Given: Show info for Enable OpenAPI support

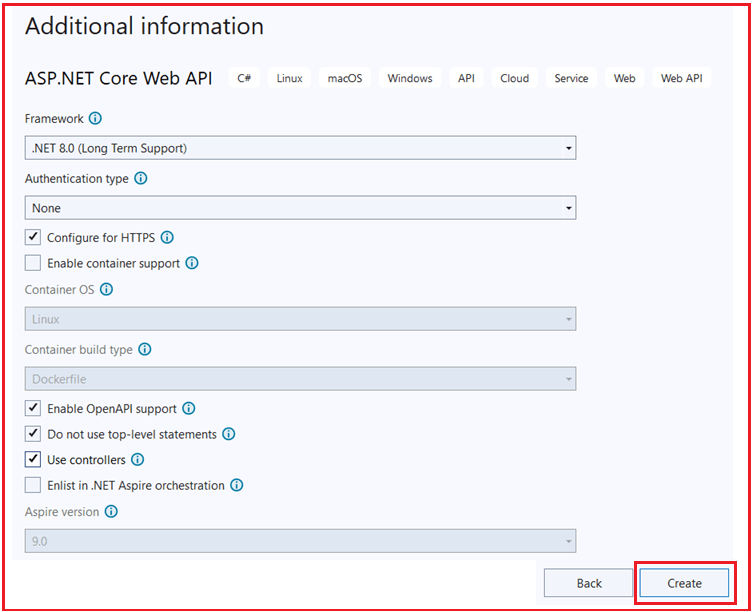Looking at the screenshot, I should (189, 408).
